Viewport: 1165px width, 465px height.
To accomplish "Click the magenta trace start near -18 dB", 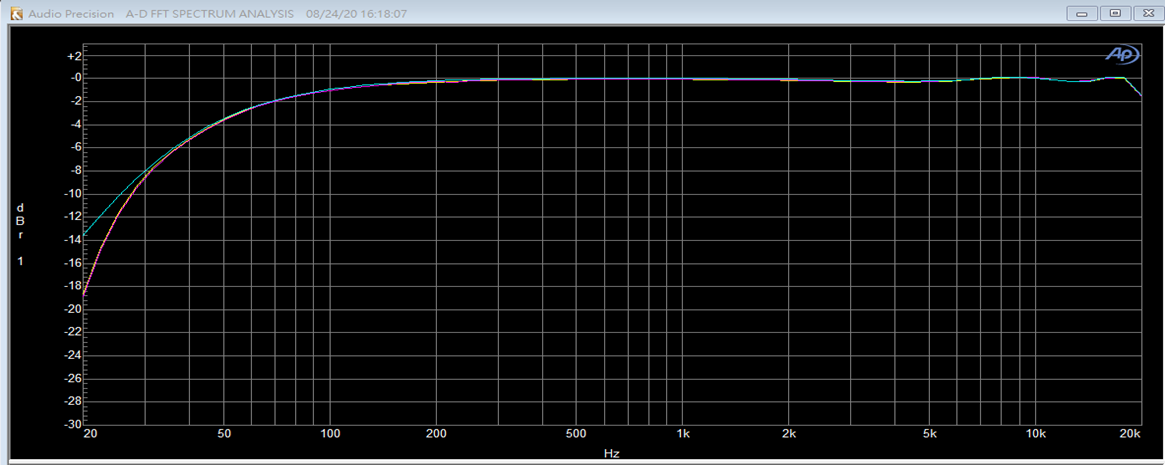I will pyautogui.click(x=86, y=292).
